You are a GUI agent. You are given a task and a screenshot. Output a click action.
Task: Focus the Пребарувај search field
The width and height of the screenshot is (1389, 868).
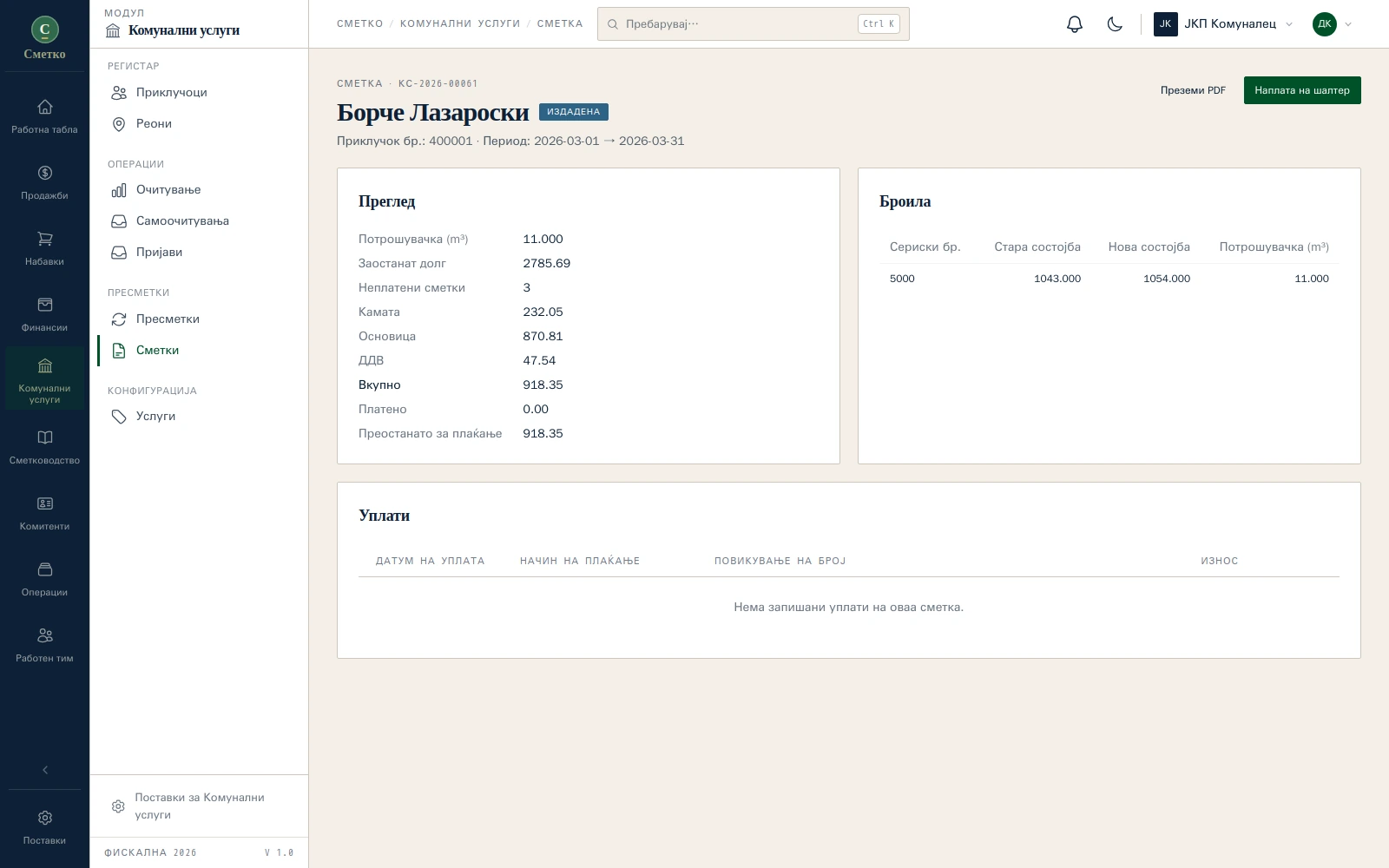coord(753,24)
